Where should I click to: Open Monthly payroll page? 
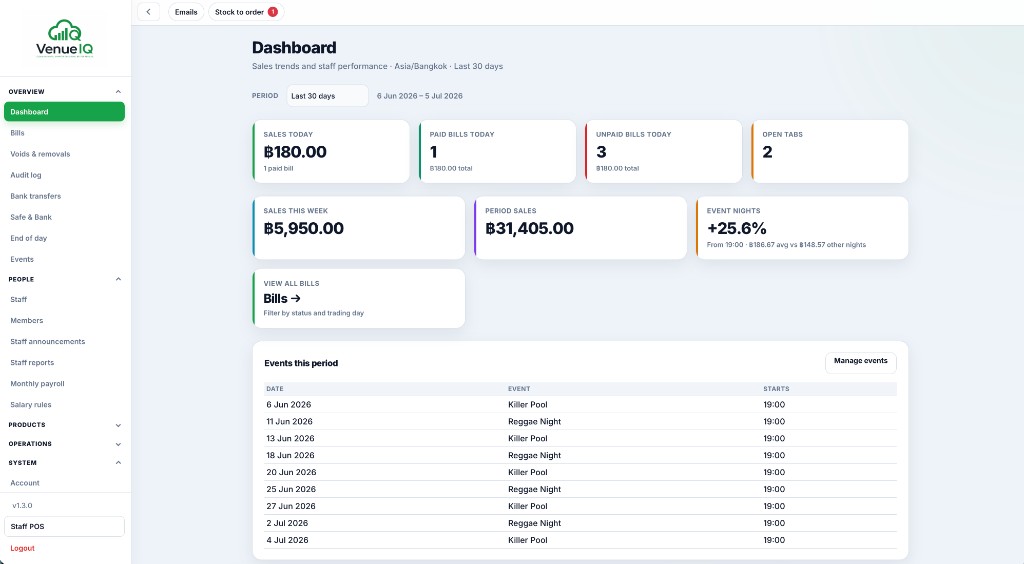(64, 384)
